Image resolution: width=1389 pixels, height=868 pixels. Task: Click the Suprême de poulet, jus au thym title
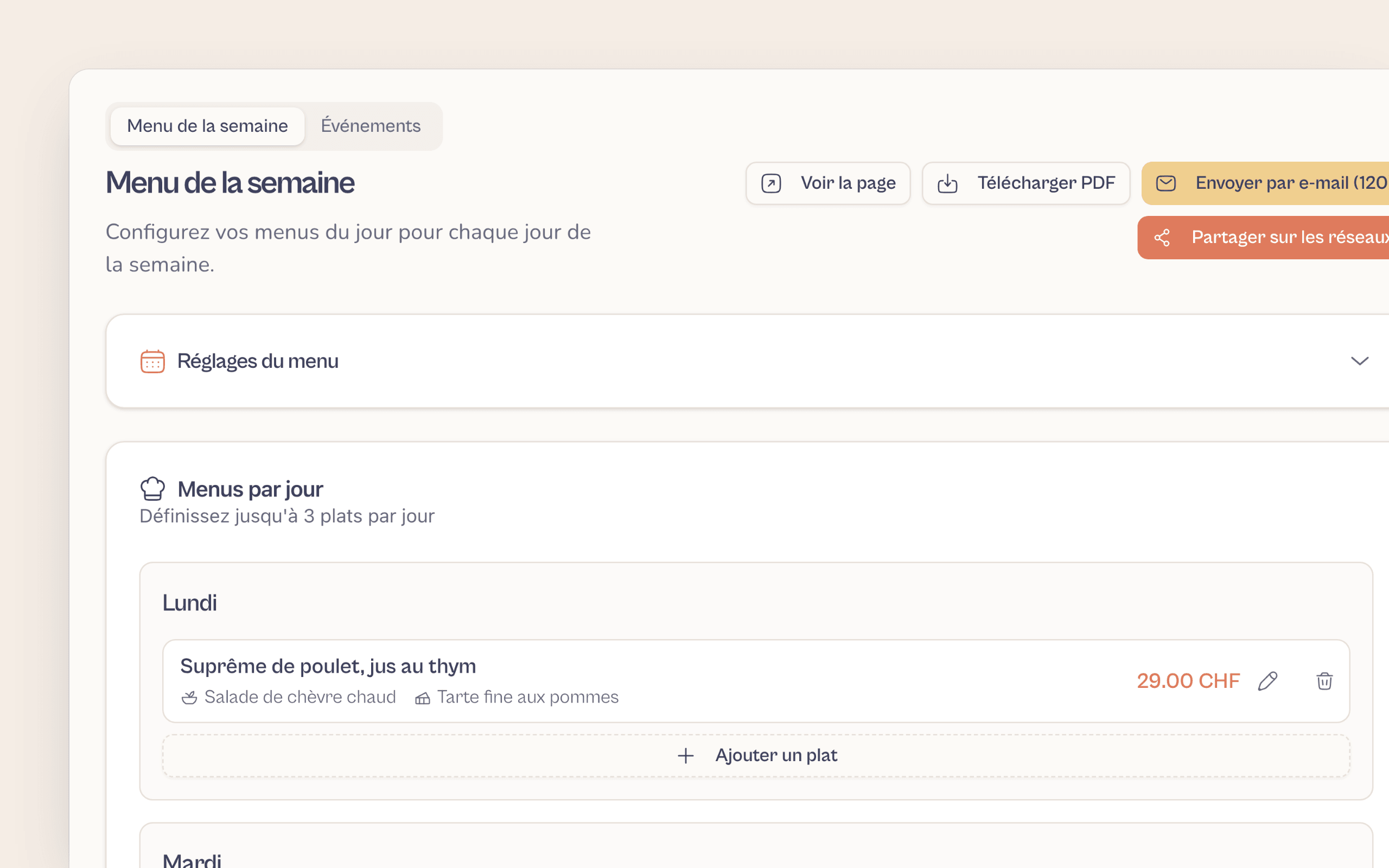pos(328,666)
